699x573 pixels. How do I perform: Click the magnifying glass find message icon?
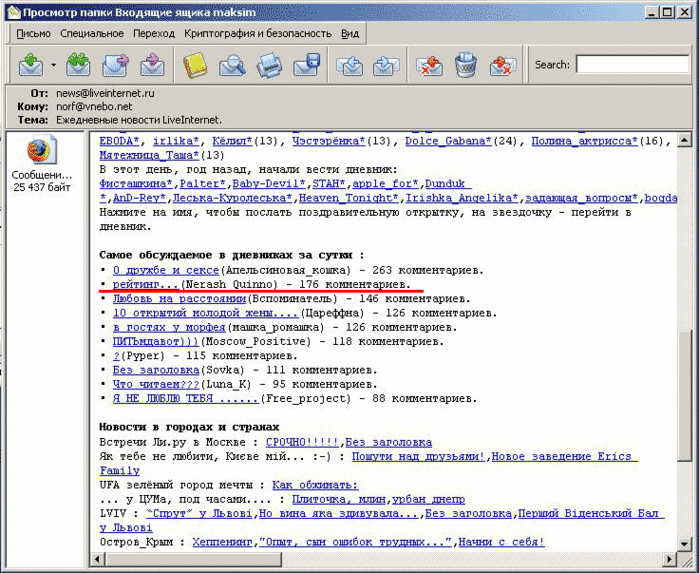[232, 66]
